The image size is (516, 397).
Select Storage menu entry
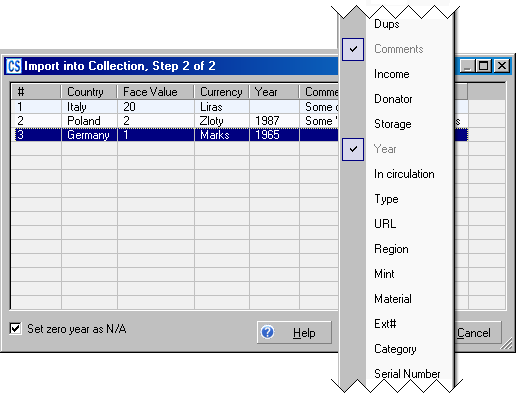click(393, 124)
